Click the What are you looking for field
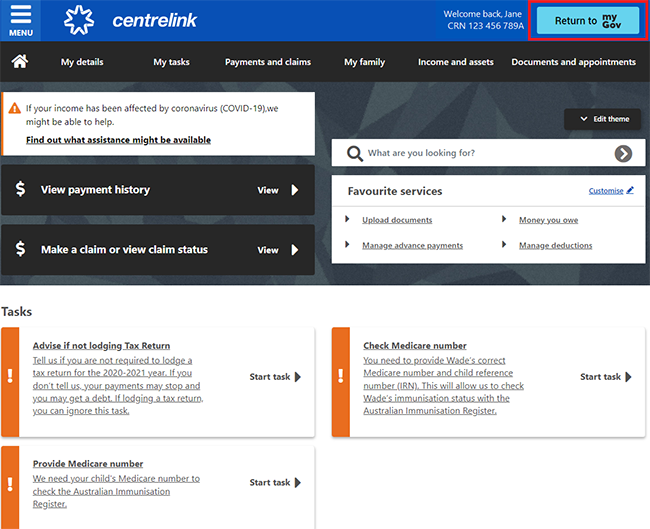This screenshot has width=650, height=529. pyautogui.click(x=488, y=153)
